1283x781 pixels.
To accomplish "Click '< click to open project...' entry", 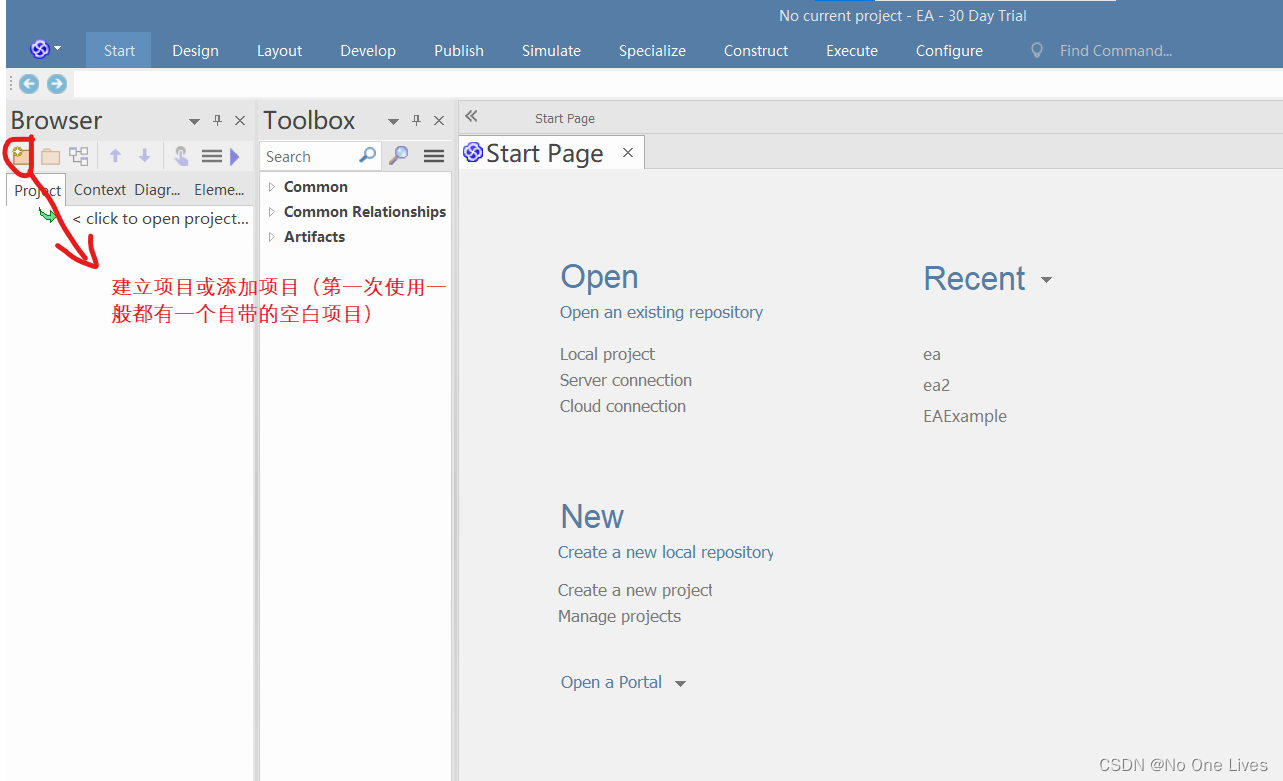I will click(160, 218).
